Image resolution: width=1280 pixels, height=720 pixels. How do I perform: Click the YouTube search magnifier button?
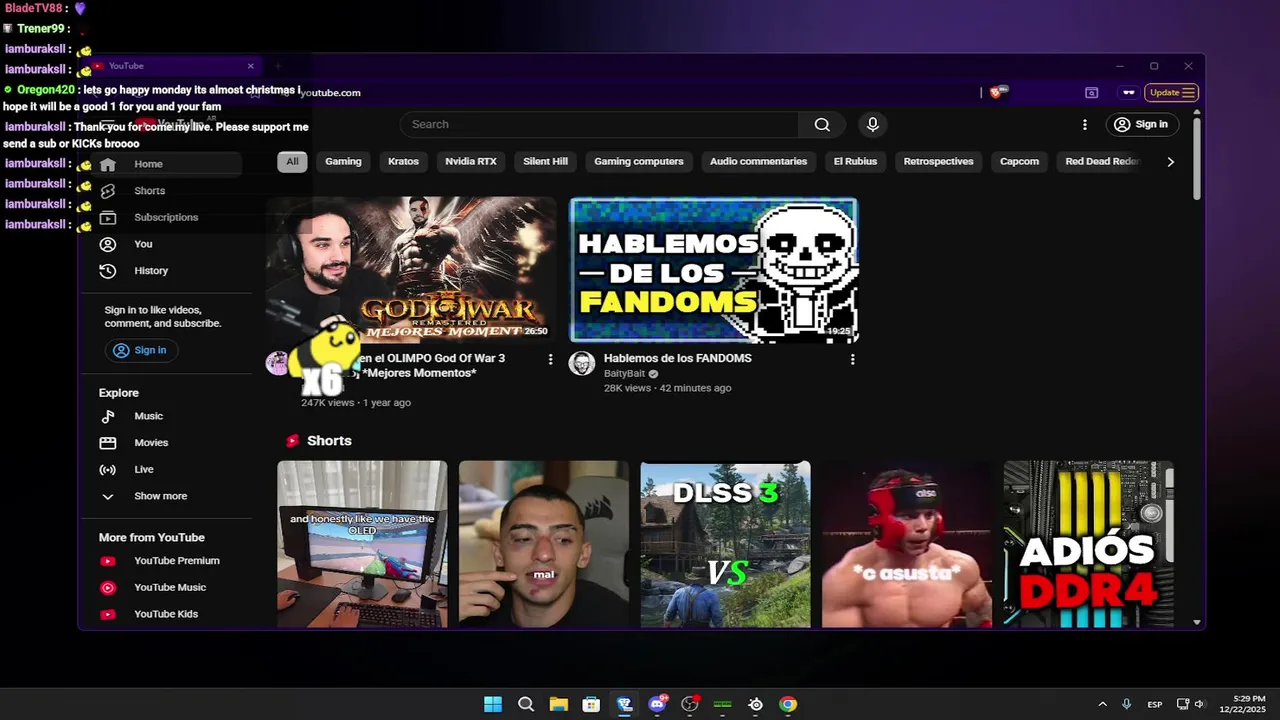(x=822, y=124)
